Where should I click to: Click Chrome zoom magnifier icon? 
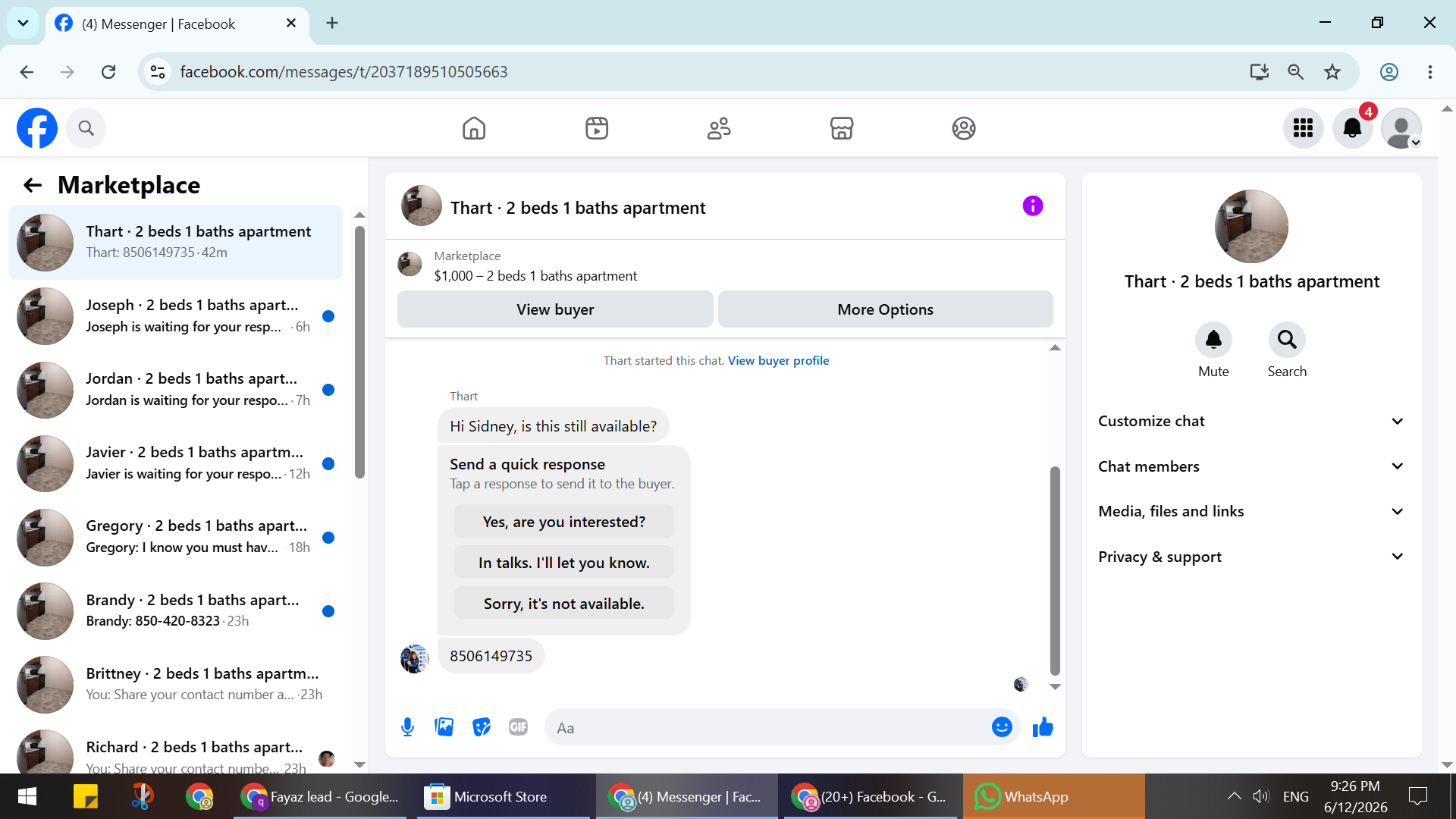pyautogui.click(x=1296, y=72)
